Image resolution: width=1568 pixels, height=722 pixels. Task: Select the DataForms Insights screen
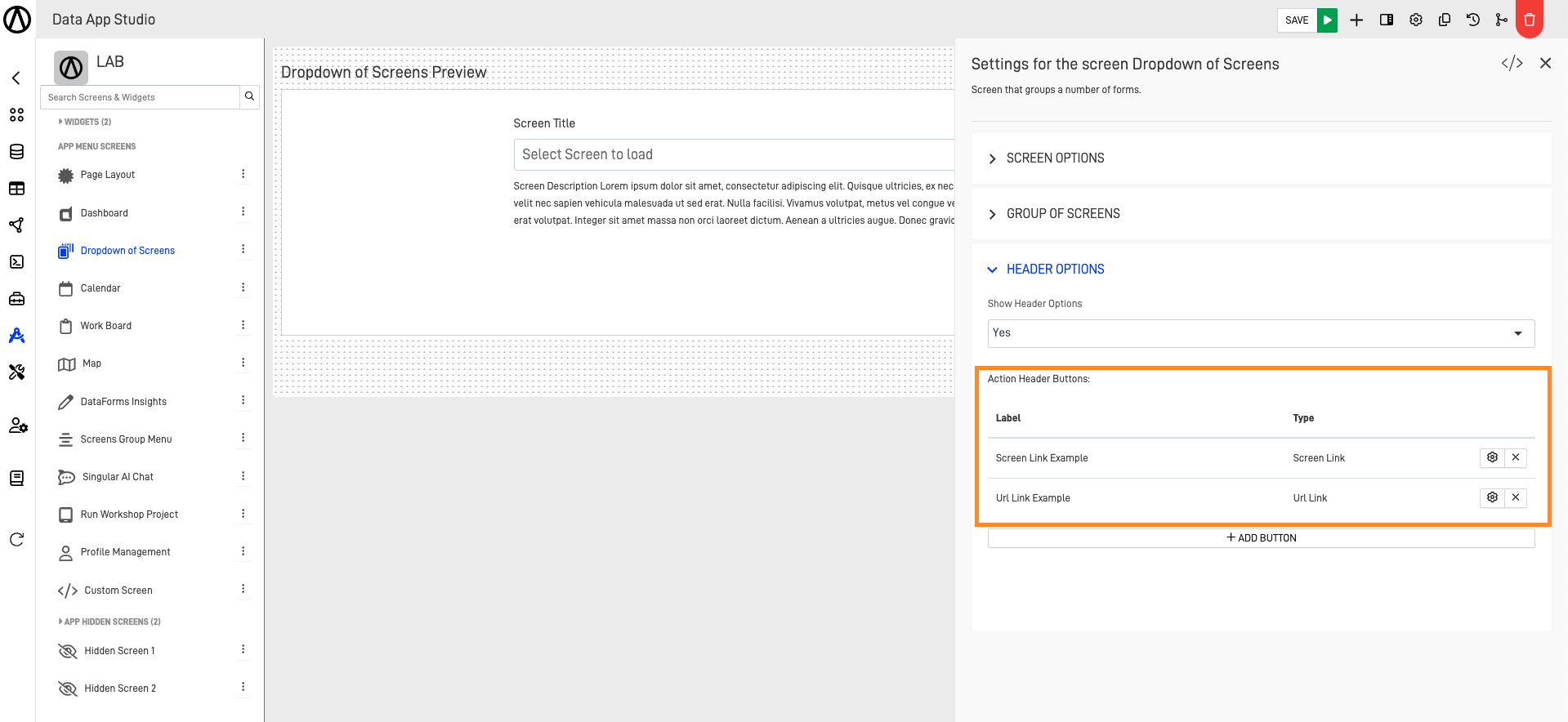click(123, 402)
